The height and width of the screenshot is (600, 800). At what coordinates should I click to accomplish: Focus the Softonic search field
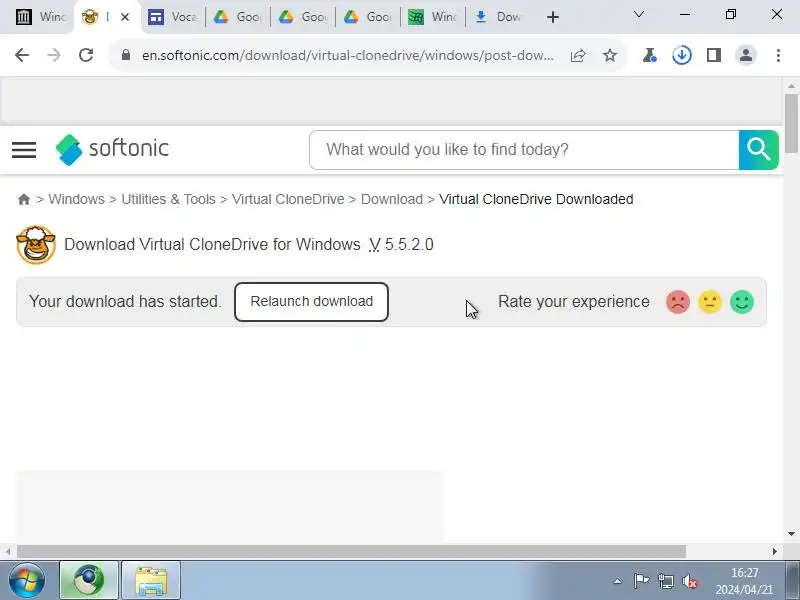tap(524, 149)
